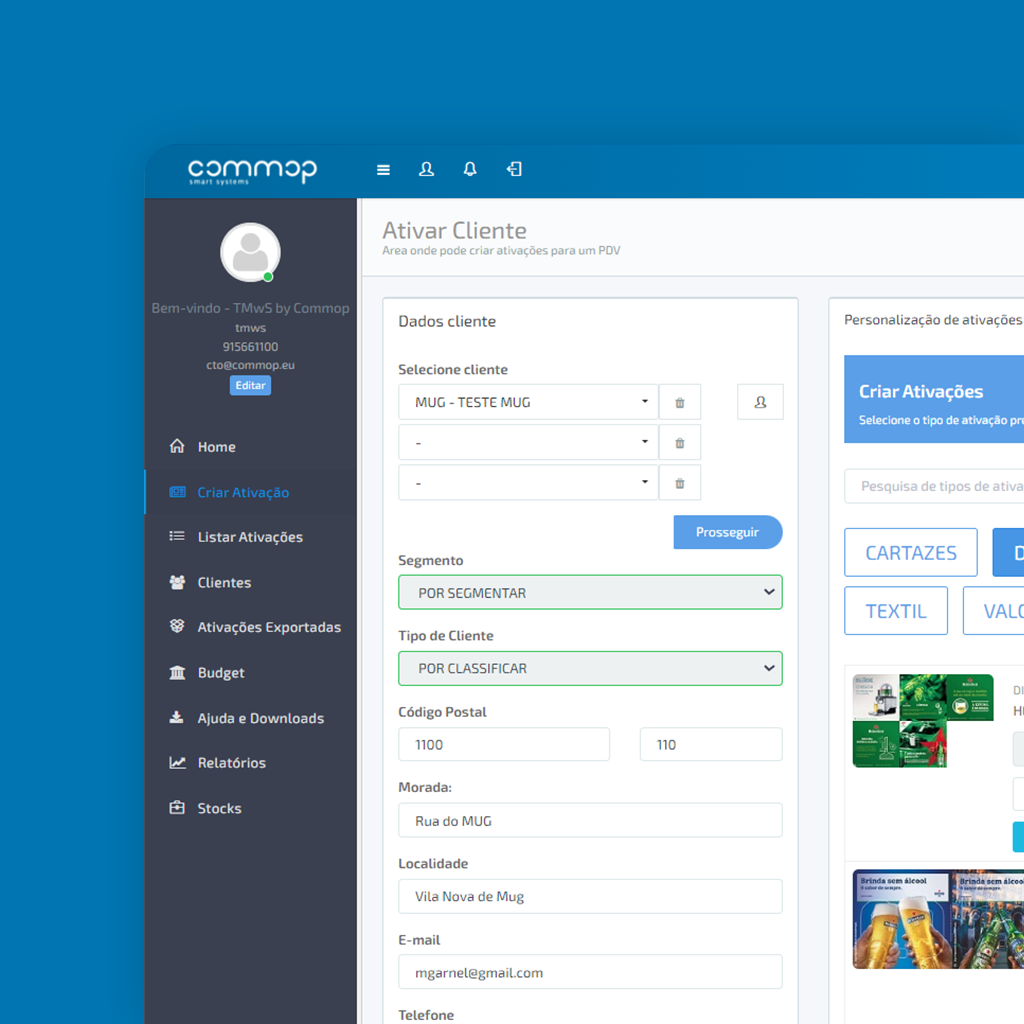Click the 915661100 phone number text
Image resolution: width=1024 pixels, height=1024 pixels.
pyautogui.click(x=250, y=347)
